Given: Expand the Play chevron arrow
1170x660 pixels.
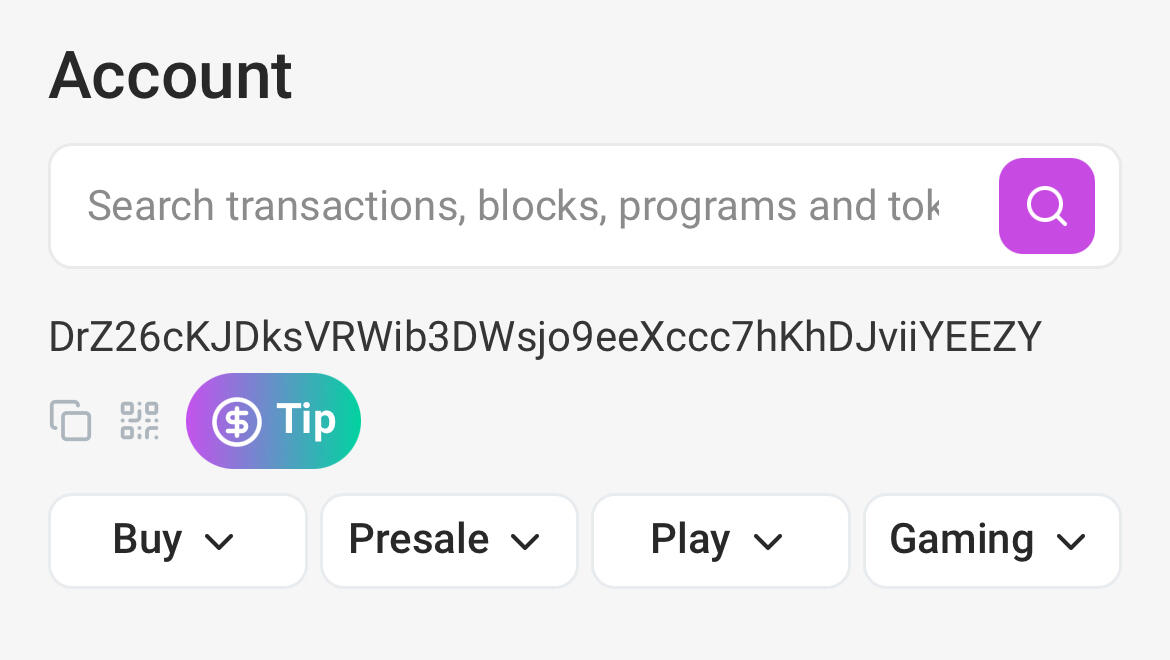Looking at the screenshot, I should (x=767, y=542).
